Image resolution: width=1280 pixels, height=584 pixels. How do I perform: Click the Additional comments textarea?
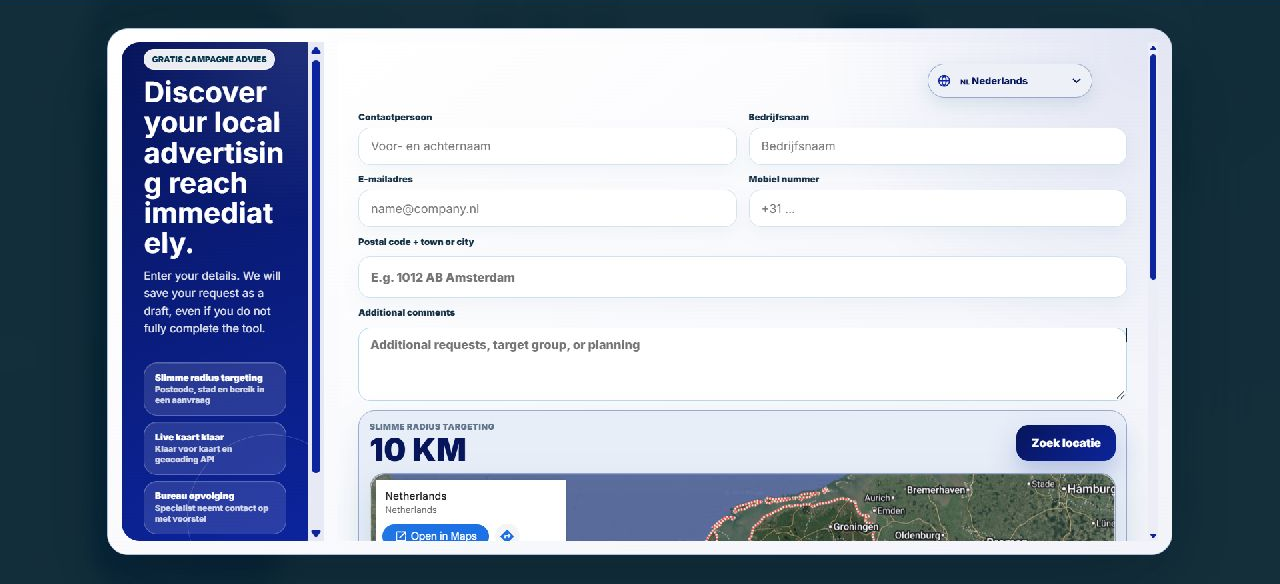coord(742,364)
